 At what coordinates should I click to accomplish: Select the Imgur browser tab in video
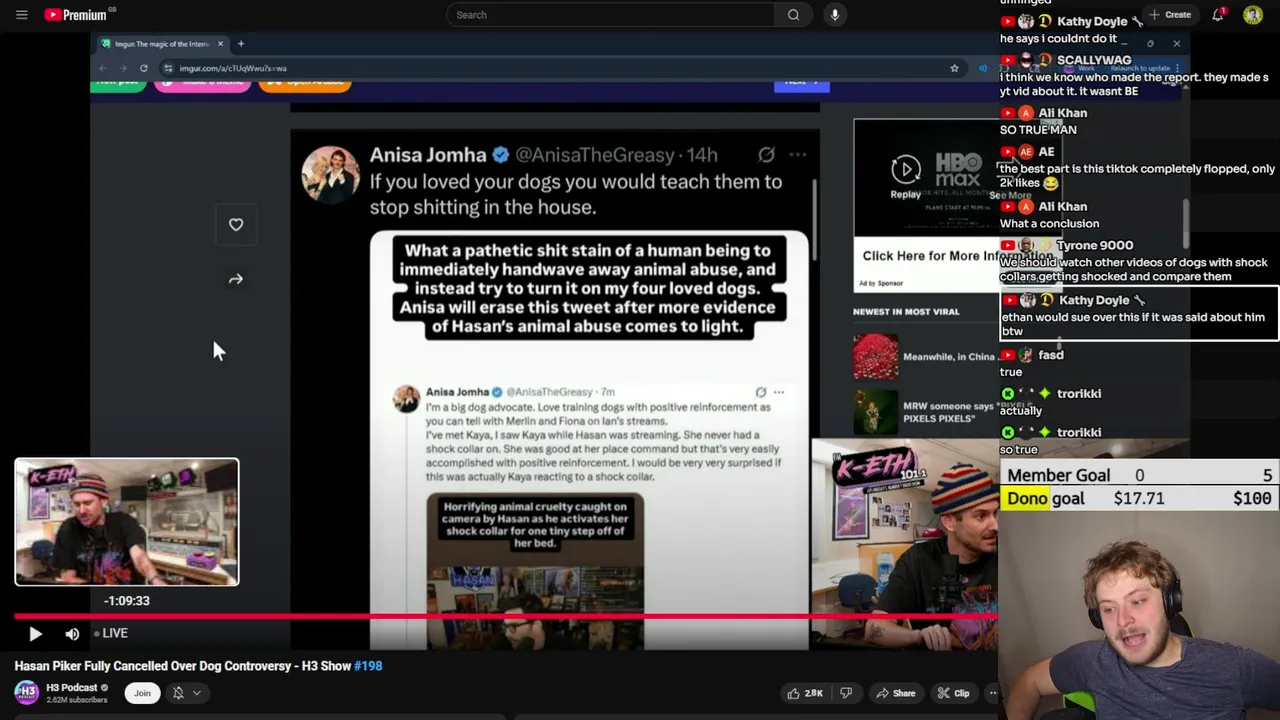pos(160,44)
